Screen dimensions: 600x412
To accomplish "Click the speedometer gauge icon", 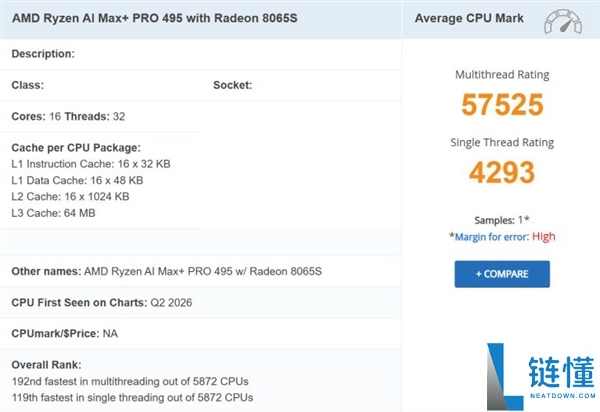I will (x=563, y=22).
